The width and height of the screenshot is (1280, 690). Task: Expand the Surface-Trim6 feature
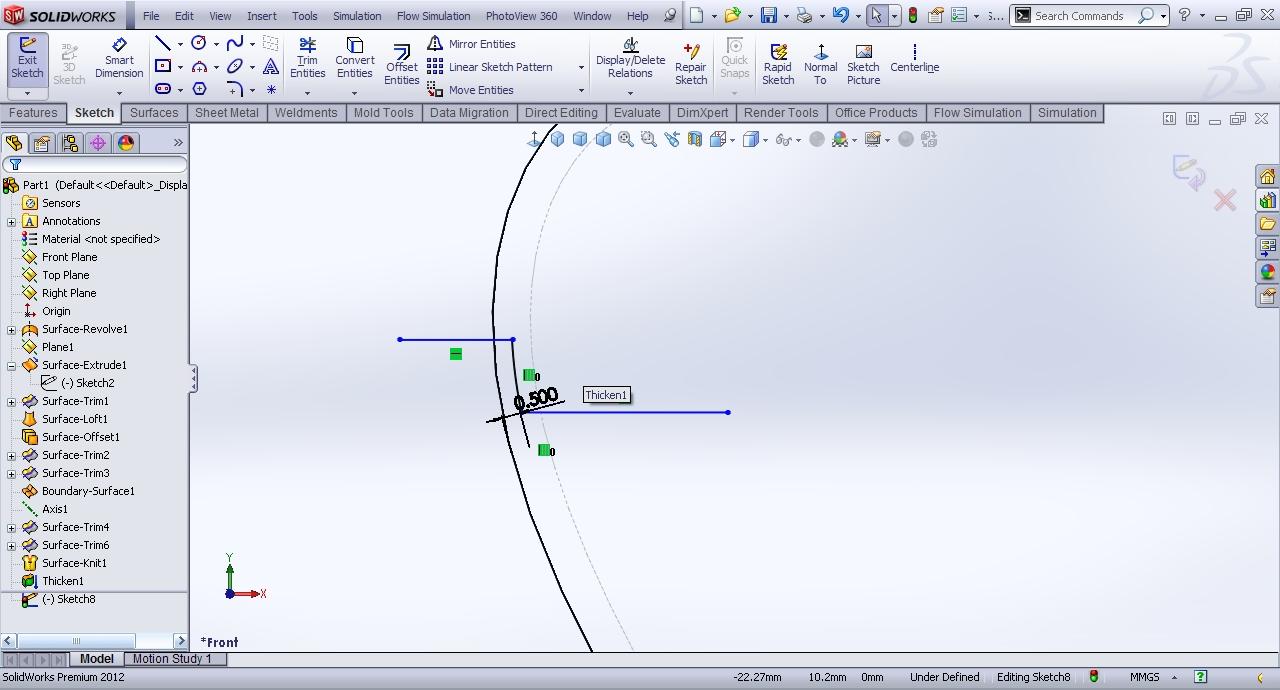[12, 546]
